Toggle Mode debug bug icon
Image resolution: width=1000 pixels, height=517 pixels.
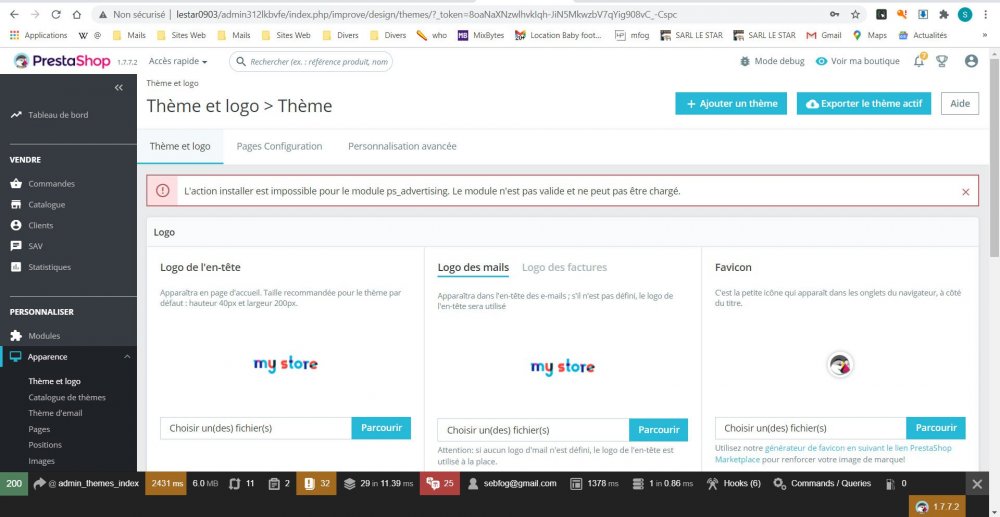(744, 61)
